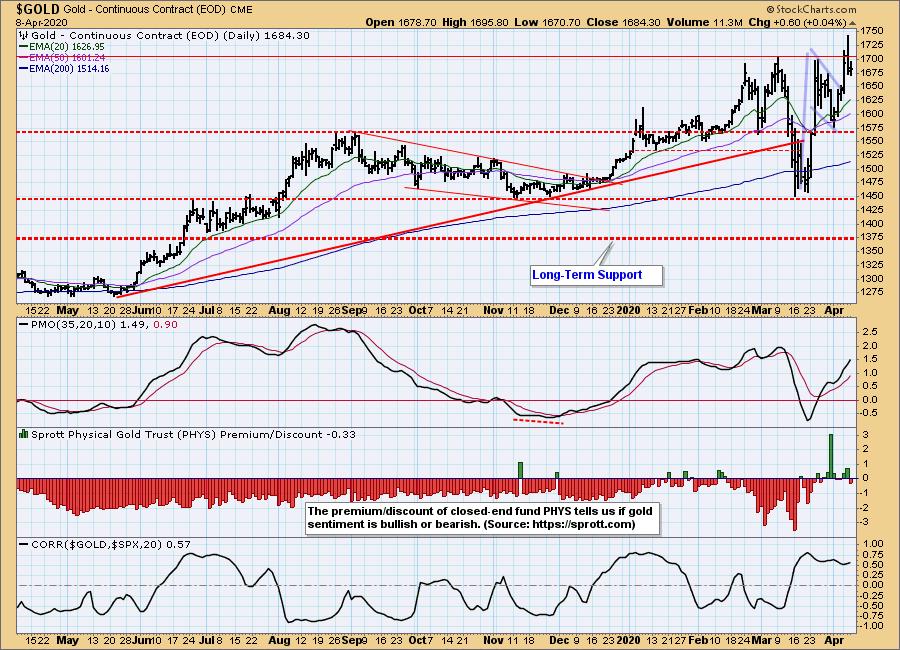Click the green November PHYS premium bar
This screenshot has width=900, height=650.
pos(521,470)
